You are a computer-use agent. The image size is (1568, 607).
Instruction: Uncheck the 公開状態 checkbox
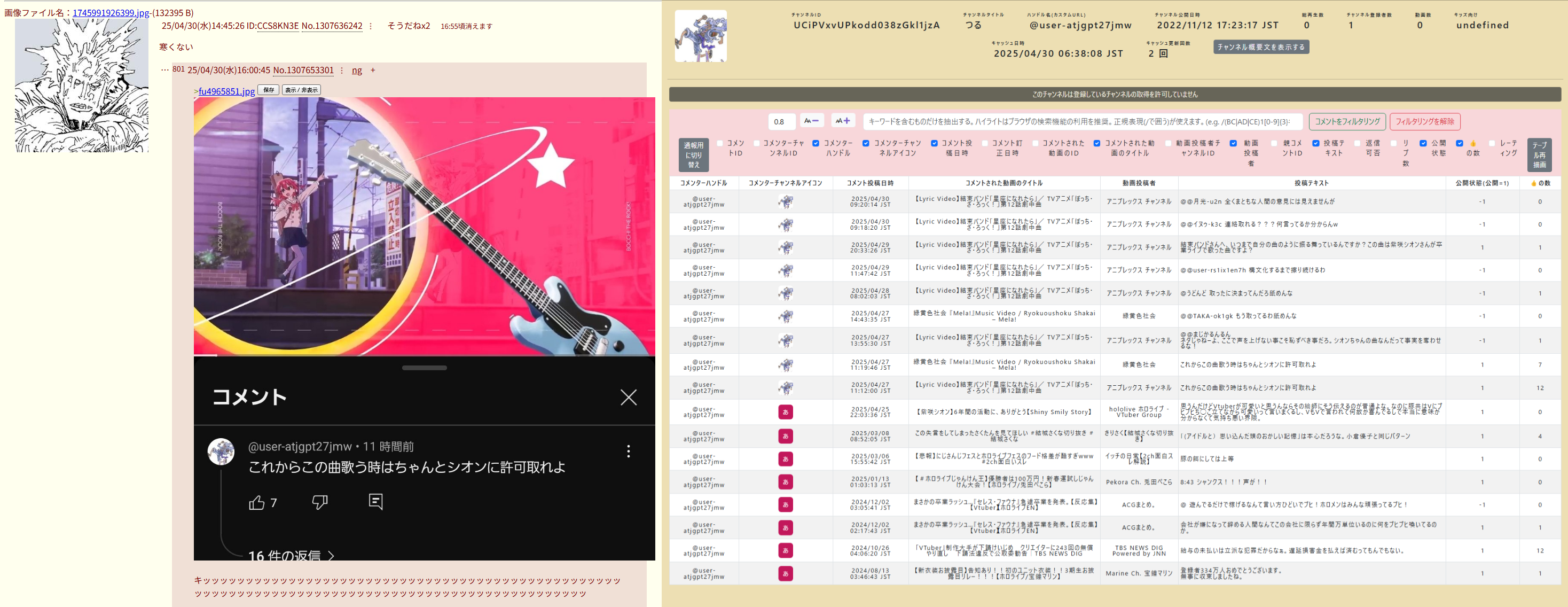coord(1423,144)
